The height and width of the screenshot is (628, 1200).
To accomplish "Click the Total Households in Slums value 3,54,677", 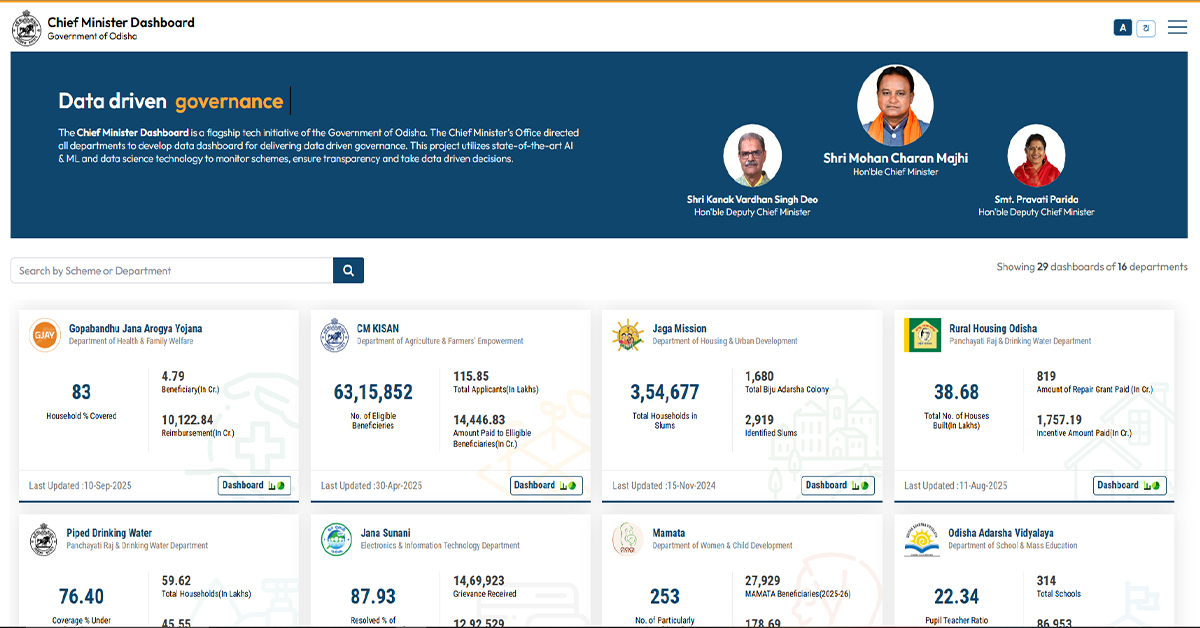I will pyautogui.click(x=665, y=392).
